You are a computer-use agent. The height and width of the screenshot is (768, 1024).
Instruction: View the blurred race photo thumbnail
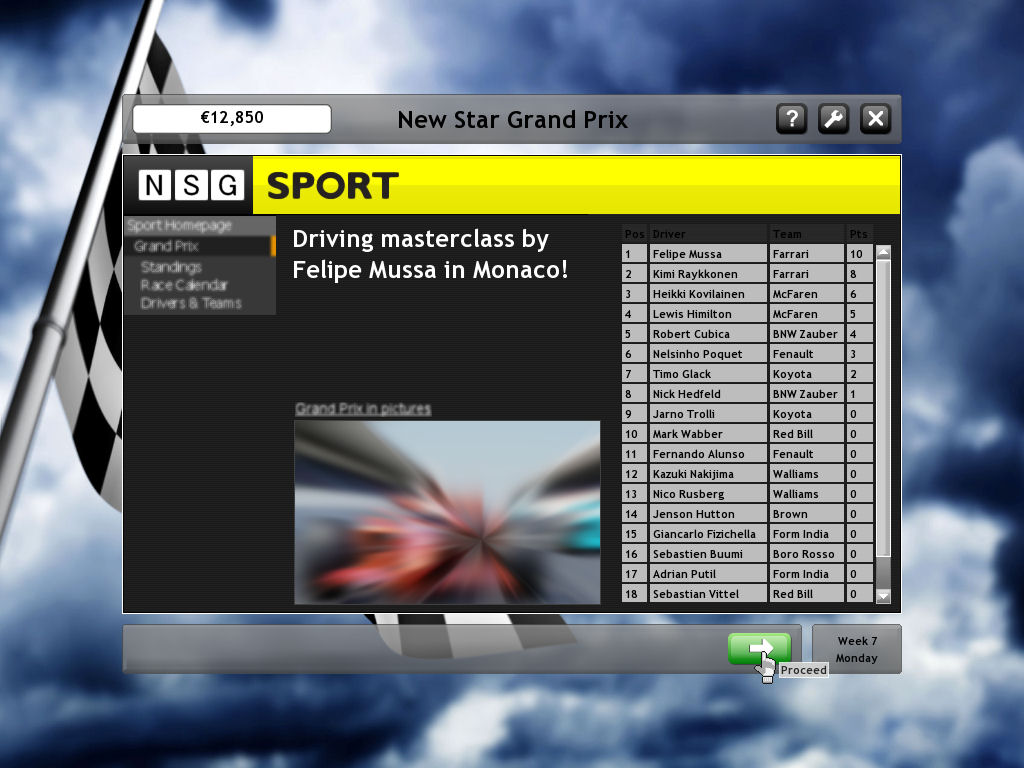(447, 512)
